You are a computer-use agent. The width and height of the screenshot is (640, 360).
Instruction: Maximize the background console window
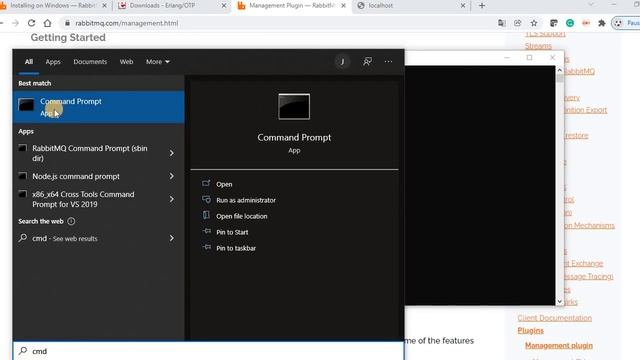pyautogui.click(x=529, y=58)
